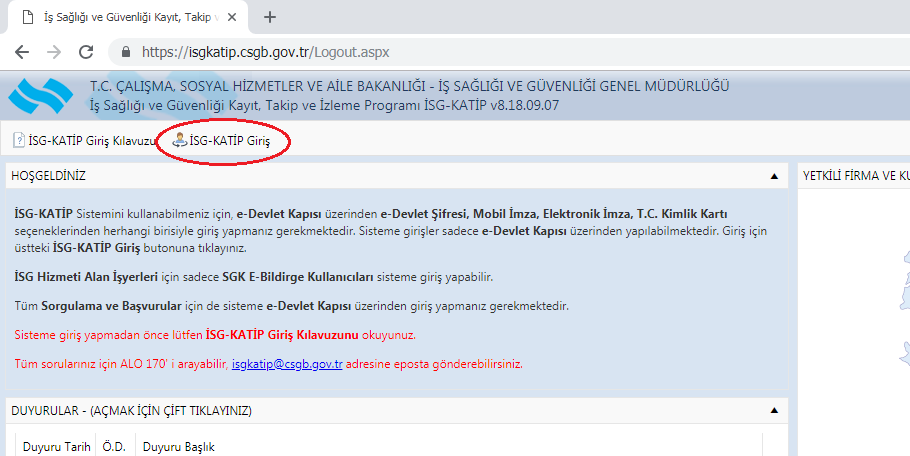Click the Ö.D. column header
The height and width of the screenshot is (456, 910).
click(x=114, y=447)
